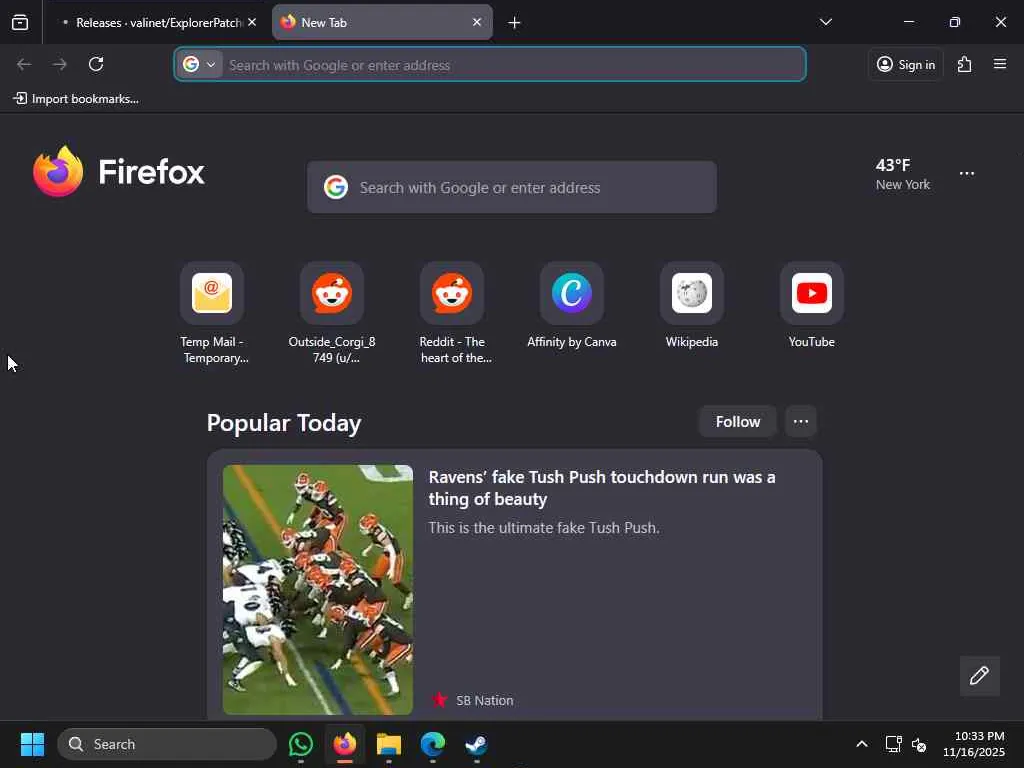The height and width of the screenshot is (768, 1024).
Task: Open network status tray icon
Action: click(x=893, y=744)
